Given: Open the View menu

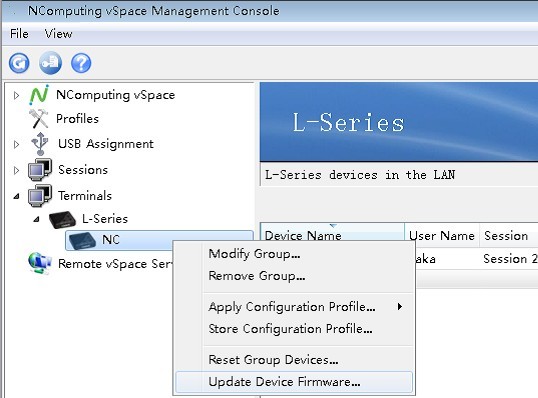Looking at the screenshot, I should [58, 34].
